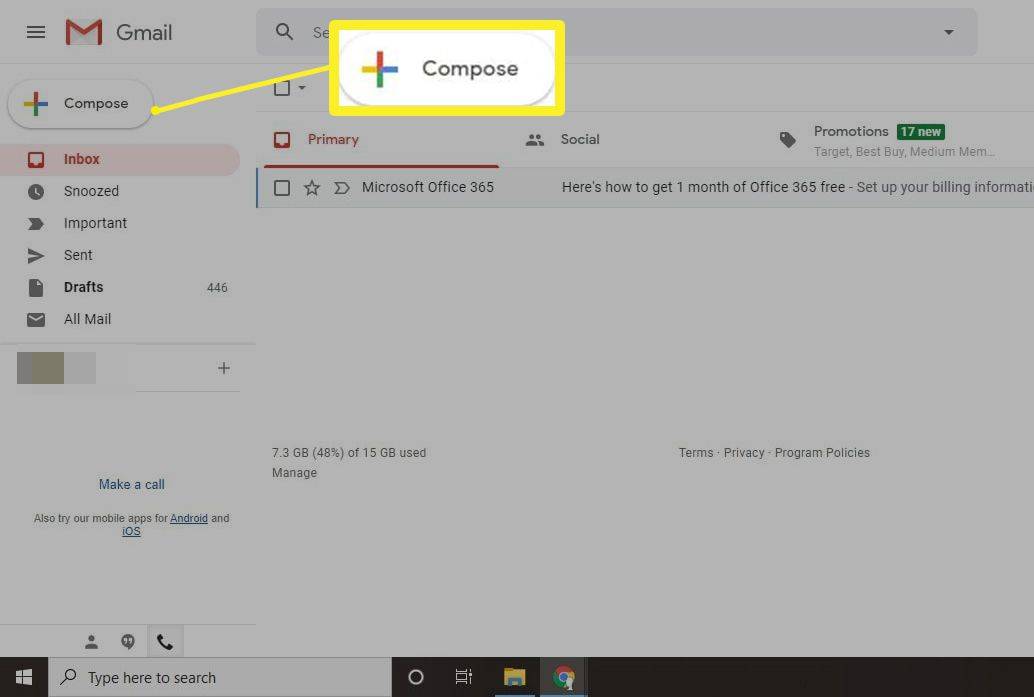The width and height of the screenshot is (1034, 697).
Task: Click the Drafts count 446
Action: click(217, 288)
